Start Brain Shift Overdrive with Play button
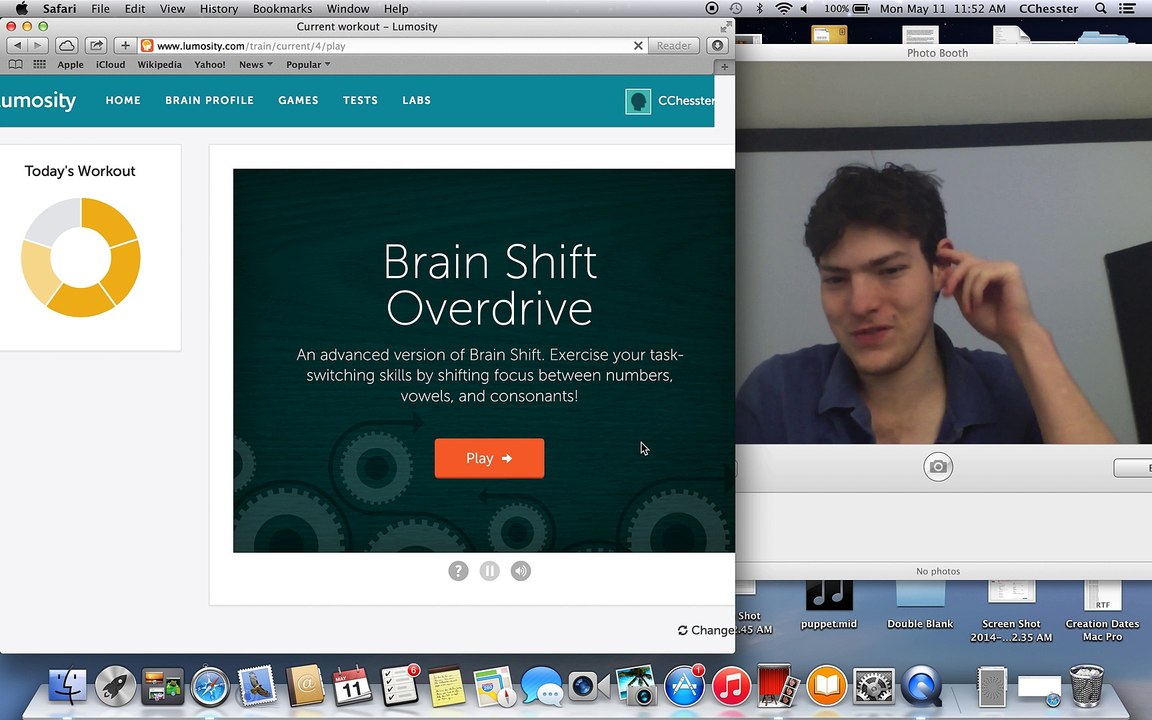 tap(489, 458)
